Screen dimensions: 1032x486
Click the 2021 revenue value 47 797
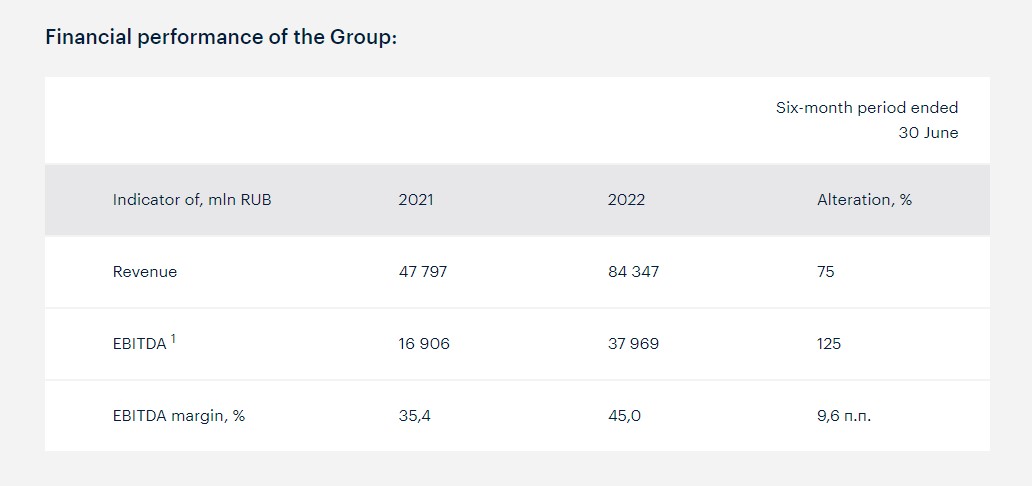(x=423, y=271)
